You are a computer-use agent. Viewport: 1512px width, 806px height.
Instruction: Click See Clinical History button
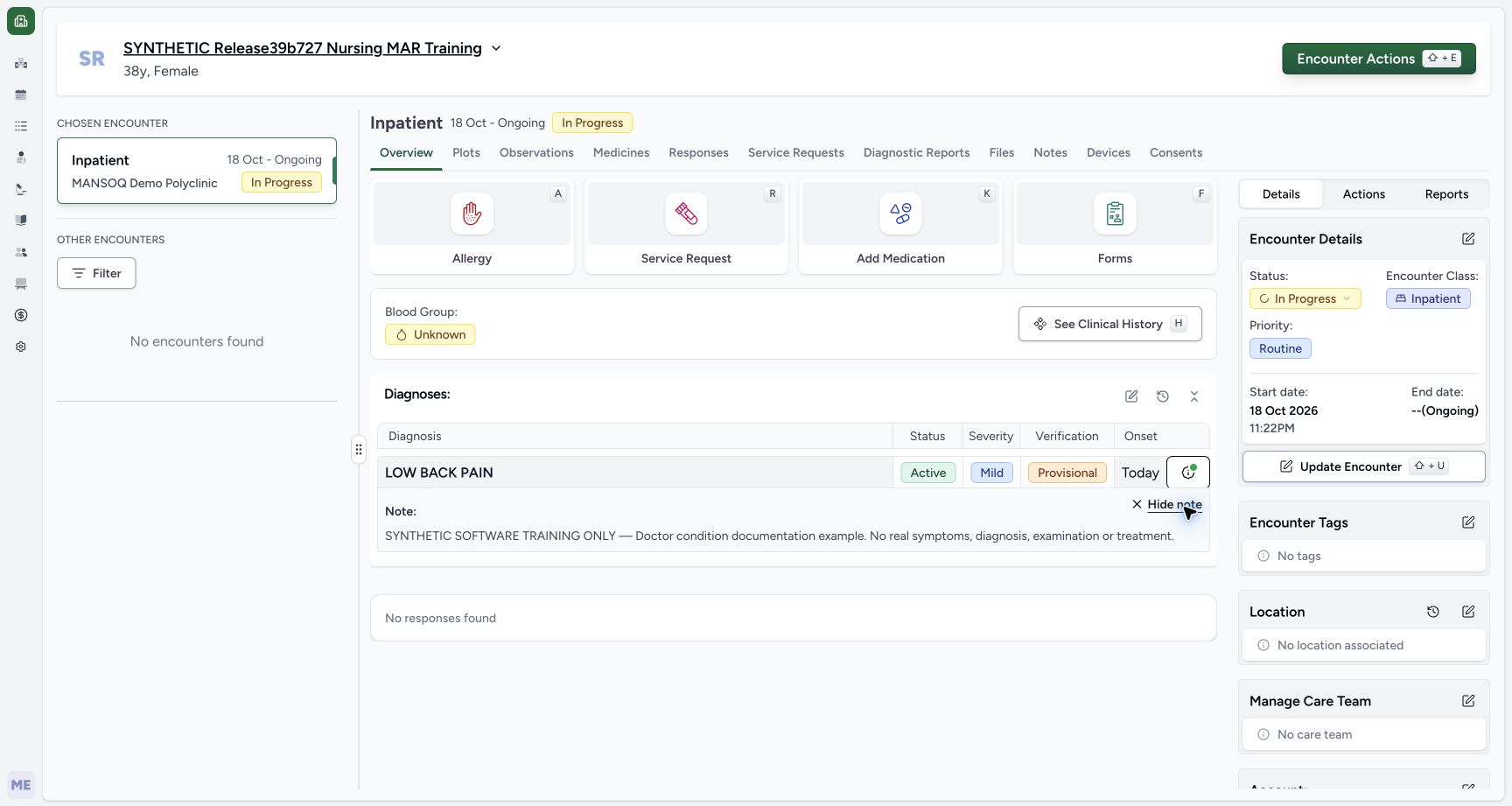1109,324
